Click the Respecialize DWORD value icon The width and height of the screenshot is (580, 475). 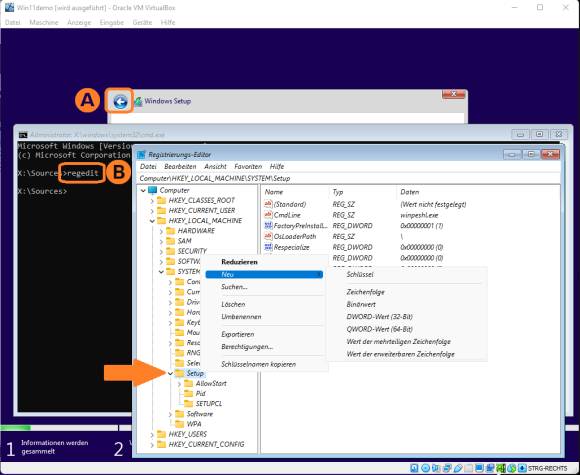click(x=268, y=247)
